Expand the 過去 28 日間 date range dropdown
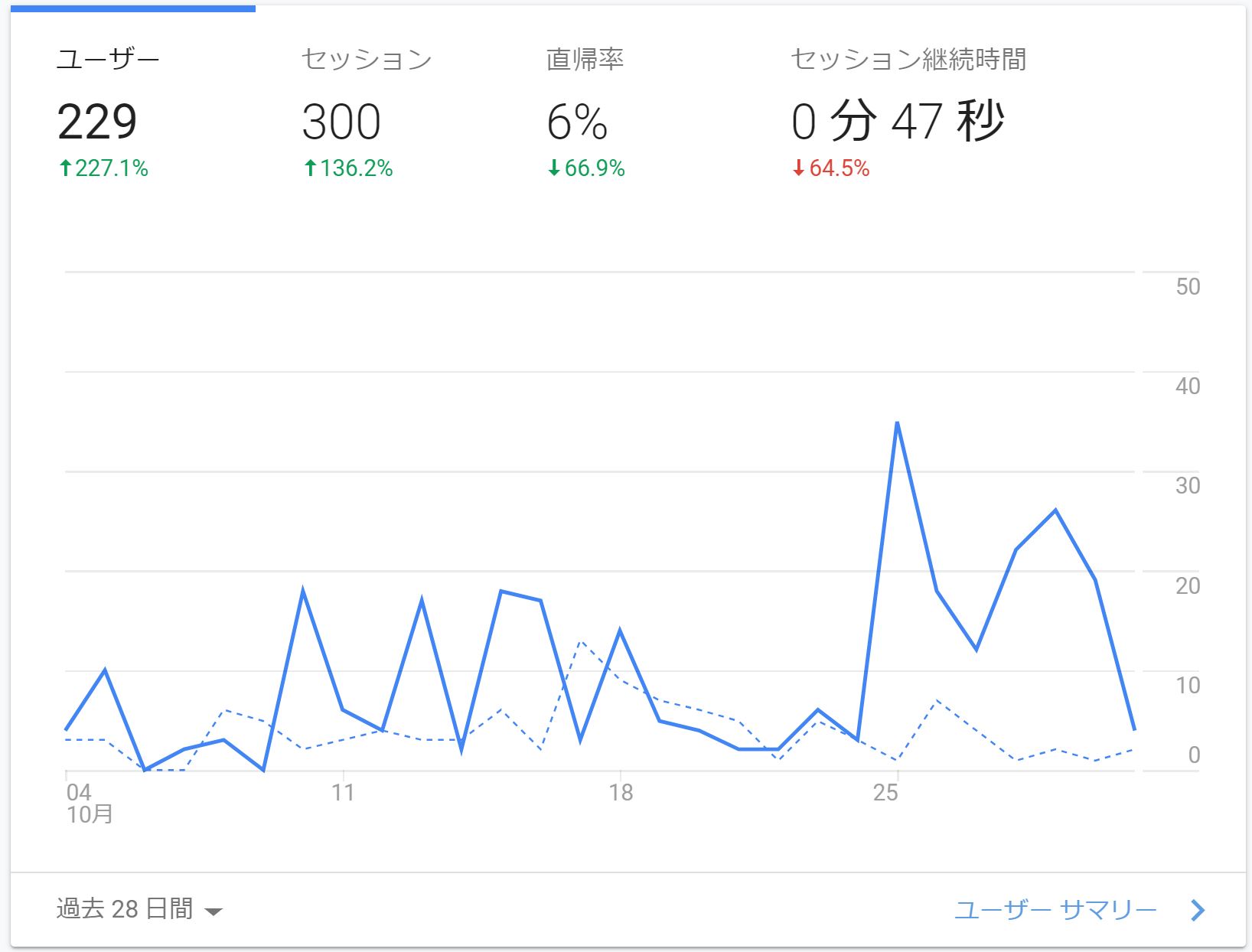 [x=125, y=909]
